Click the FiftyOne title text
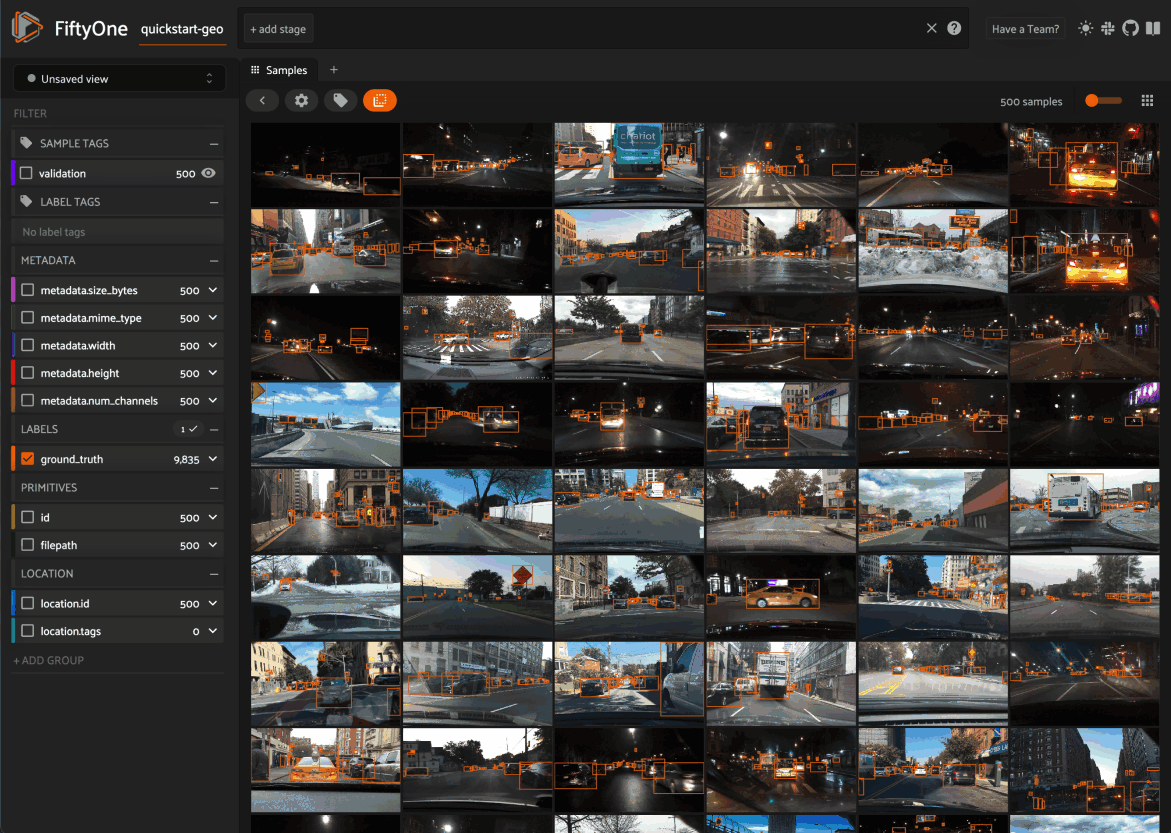 click(x=91, y=28)
